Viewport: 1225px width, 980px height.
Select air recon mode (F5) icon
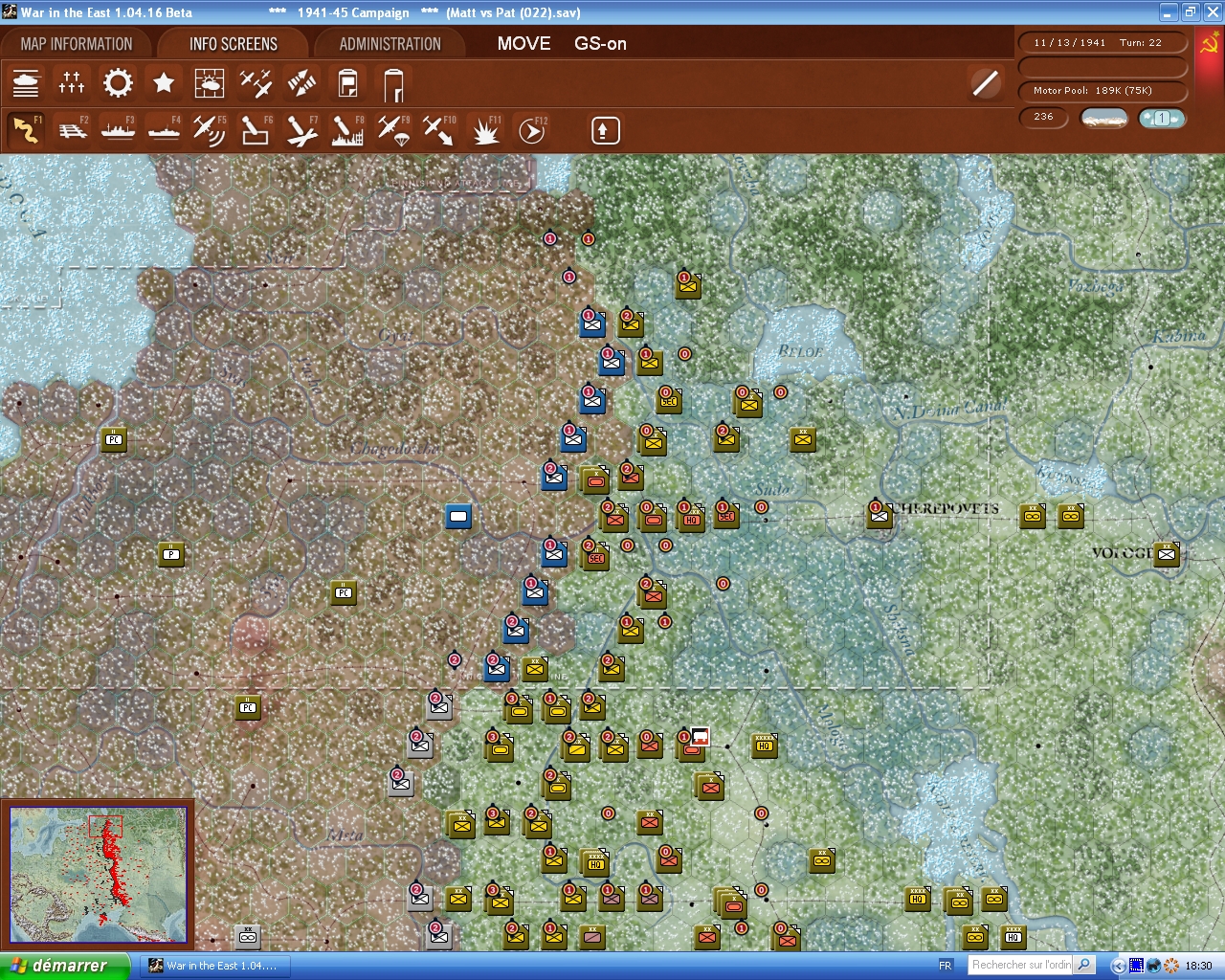coord(210,130)
